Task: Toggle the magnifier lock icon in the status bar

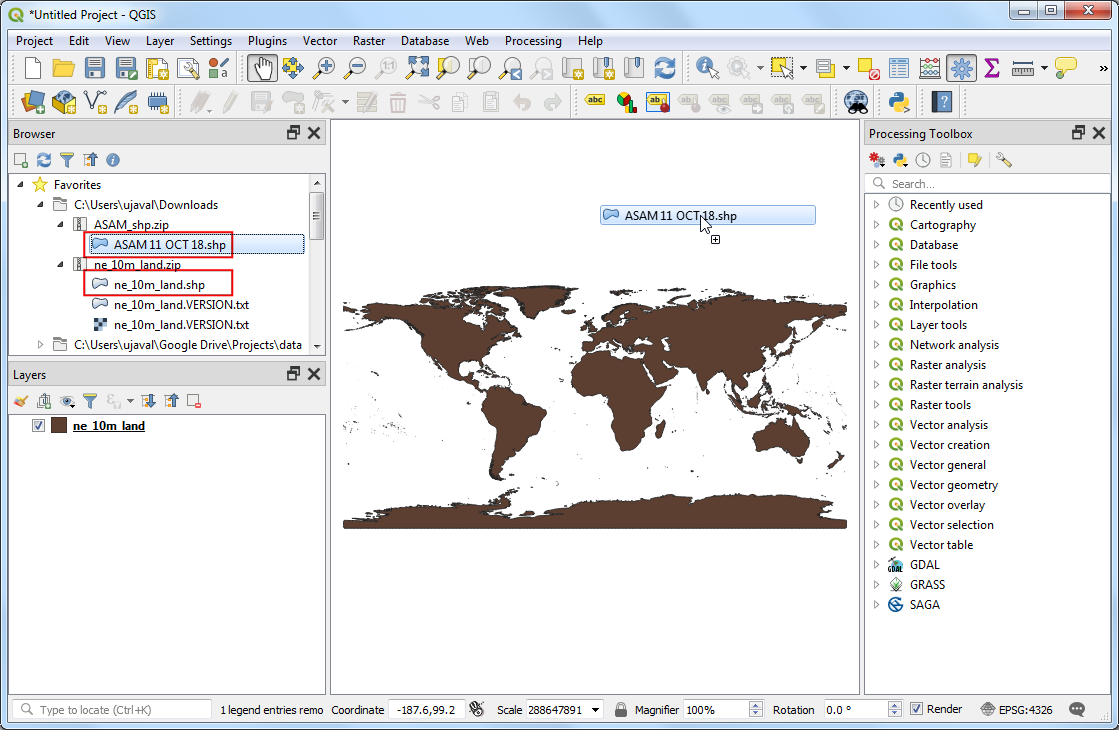Action: coord(621,709)
